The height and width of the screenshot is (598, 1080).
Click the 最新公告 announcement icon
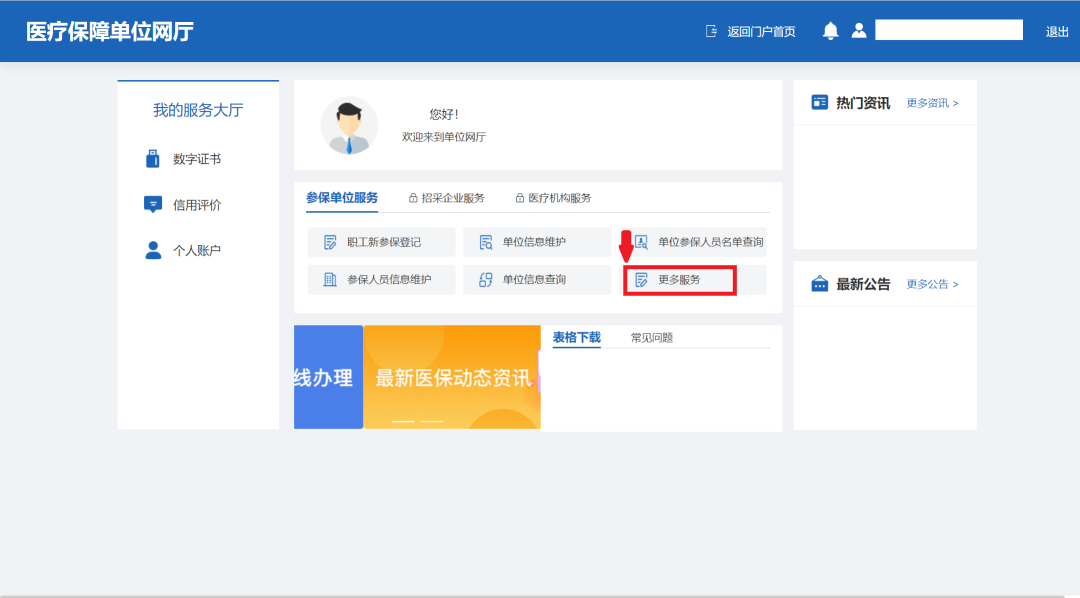click(x=820, y=284)
